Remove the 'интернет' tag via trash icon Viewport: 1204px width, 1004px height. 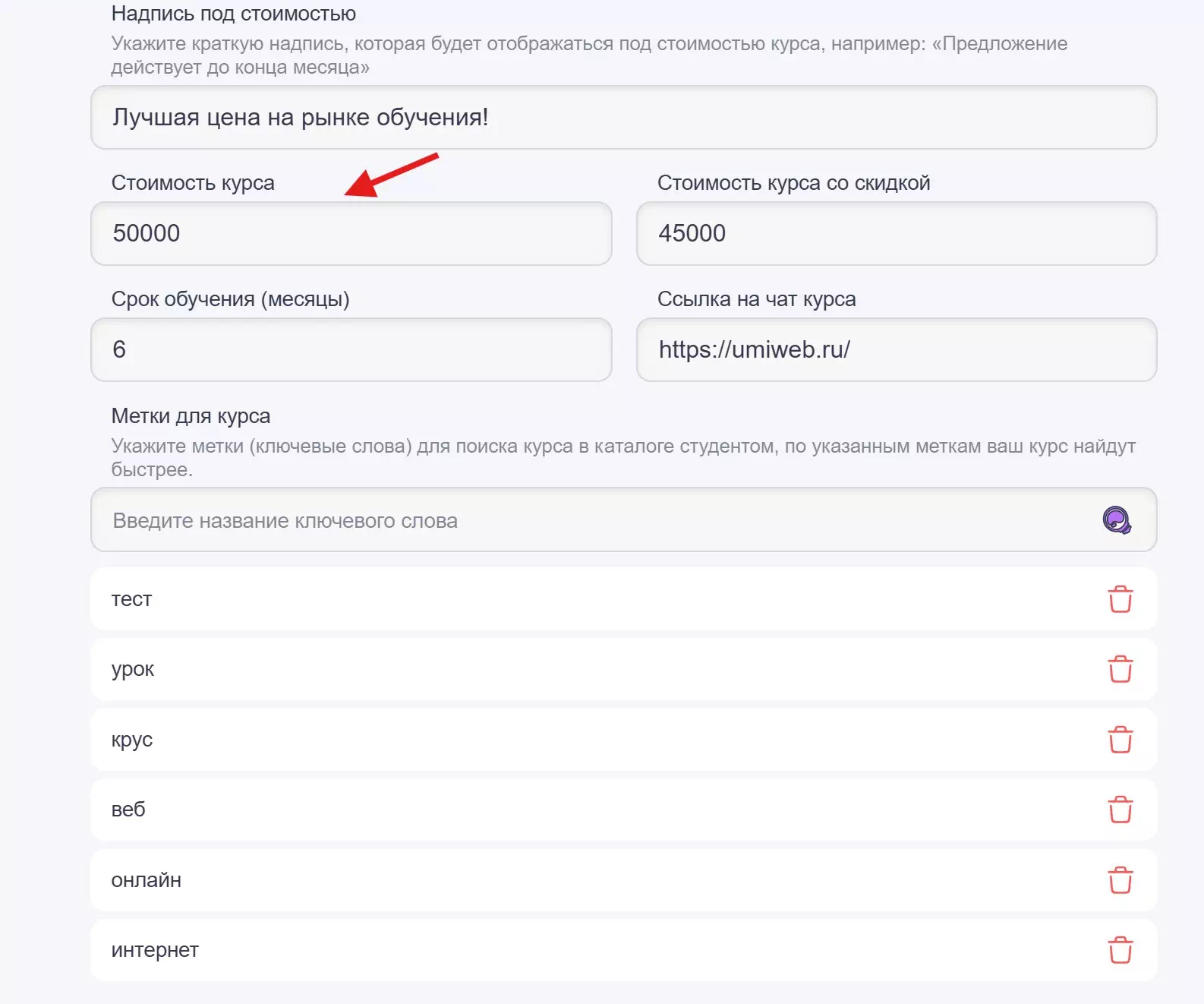point(1120,950)
